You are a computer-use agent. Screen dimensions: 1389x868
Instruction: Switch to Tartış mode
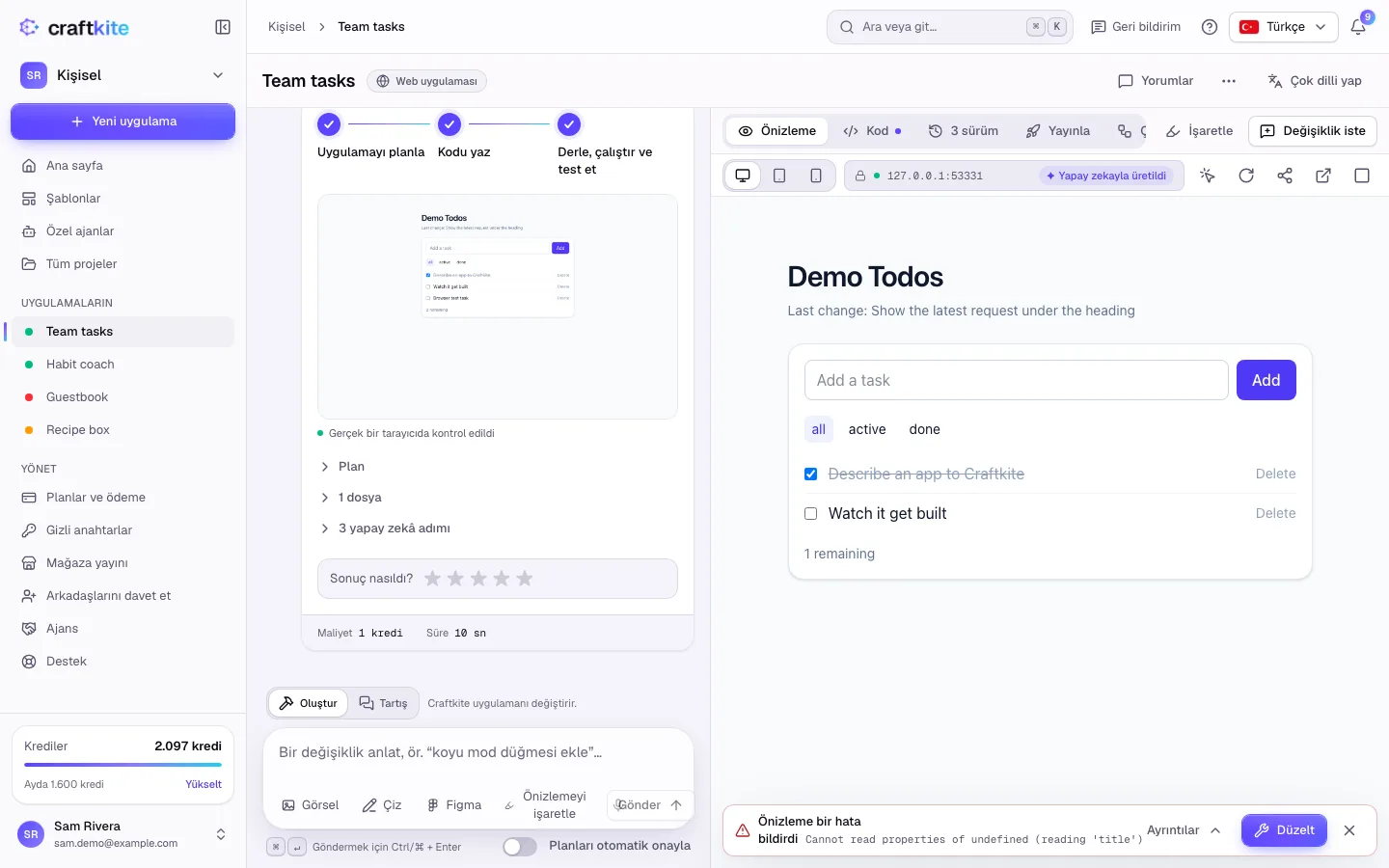(384, 703)
